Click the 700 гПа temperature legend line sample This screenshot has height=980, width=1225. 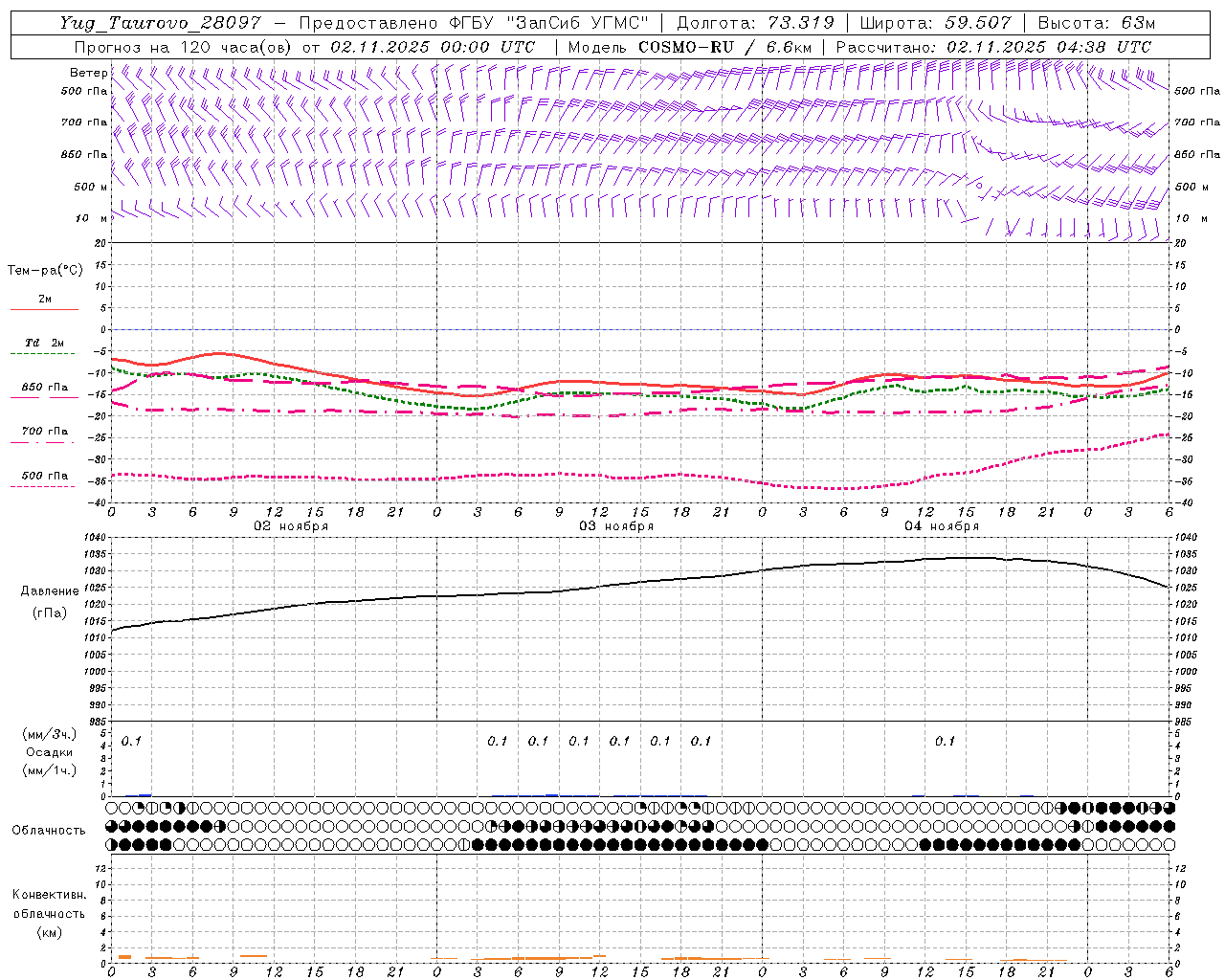point(44,442)
